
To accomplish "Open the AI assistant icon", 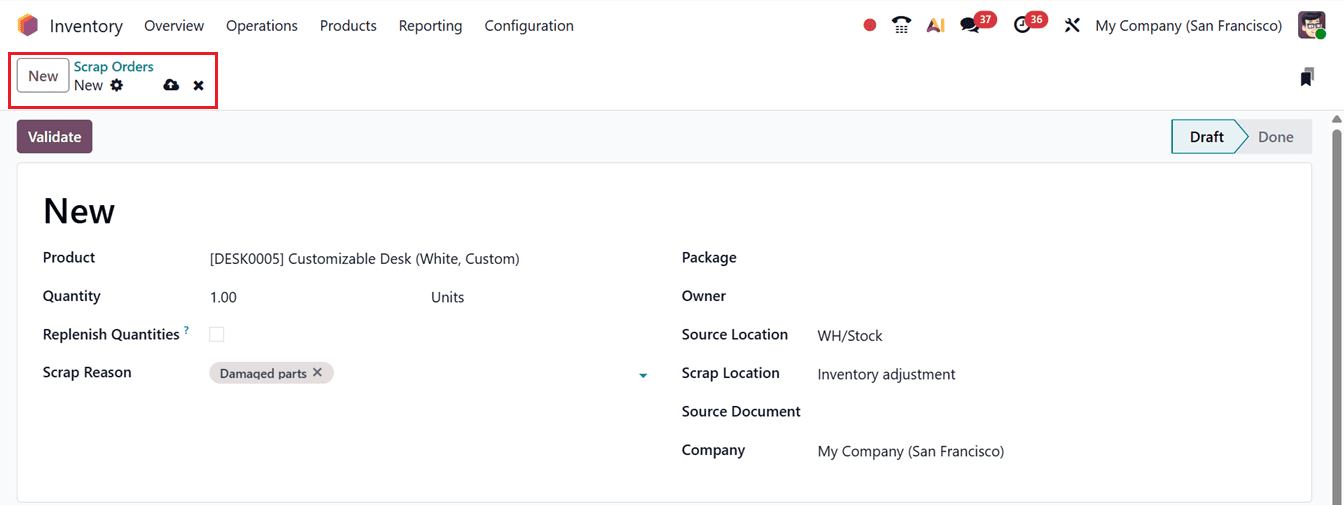I will pos(936,26).
